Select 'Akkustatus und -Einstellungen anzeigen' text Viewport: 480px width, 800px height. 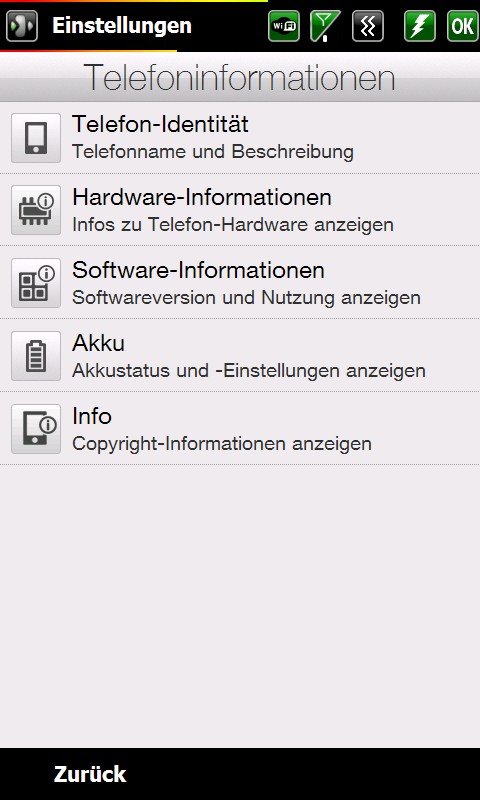[249, 371]
